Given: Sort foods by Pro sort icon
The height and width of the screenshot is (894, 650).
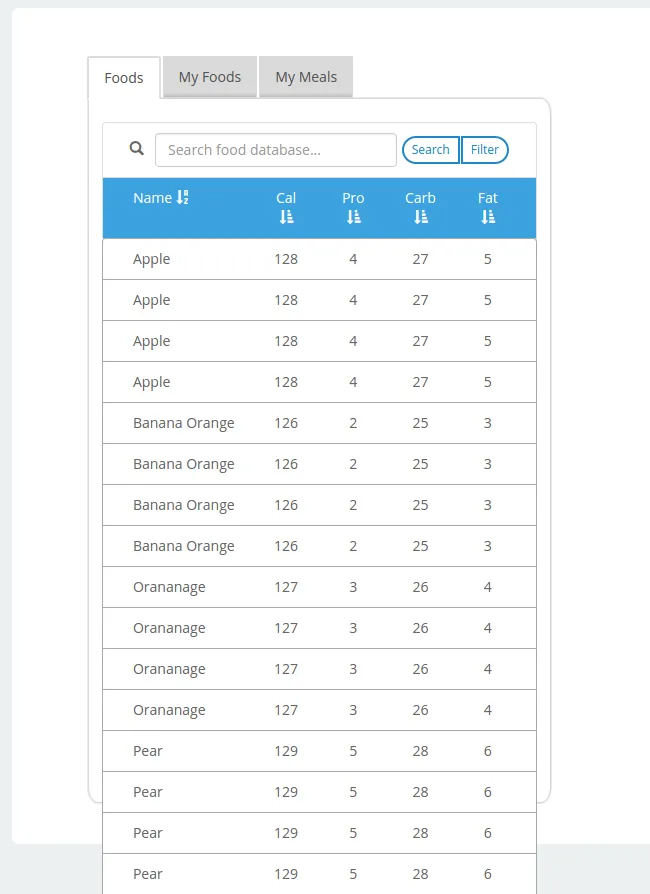Looking at the screenshot, I should coord(353,217).
